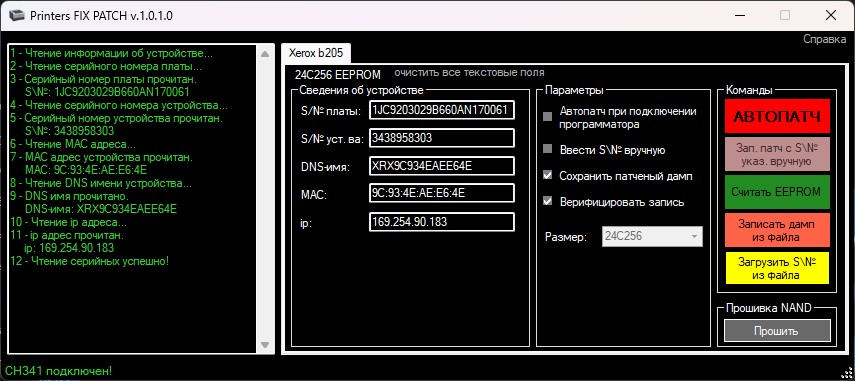Screen dimensions: 855x381
Task: Click status text 'CH341 подключен!'
Action: pos(58,371)
